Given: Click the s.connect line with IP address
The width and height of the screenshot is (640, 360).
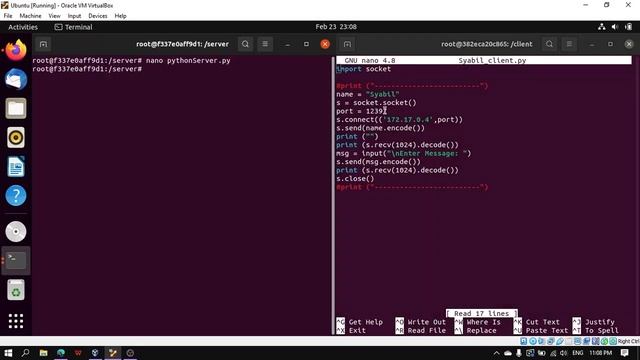Looking at the screenshot, I should [400, 120].
